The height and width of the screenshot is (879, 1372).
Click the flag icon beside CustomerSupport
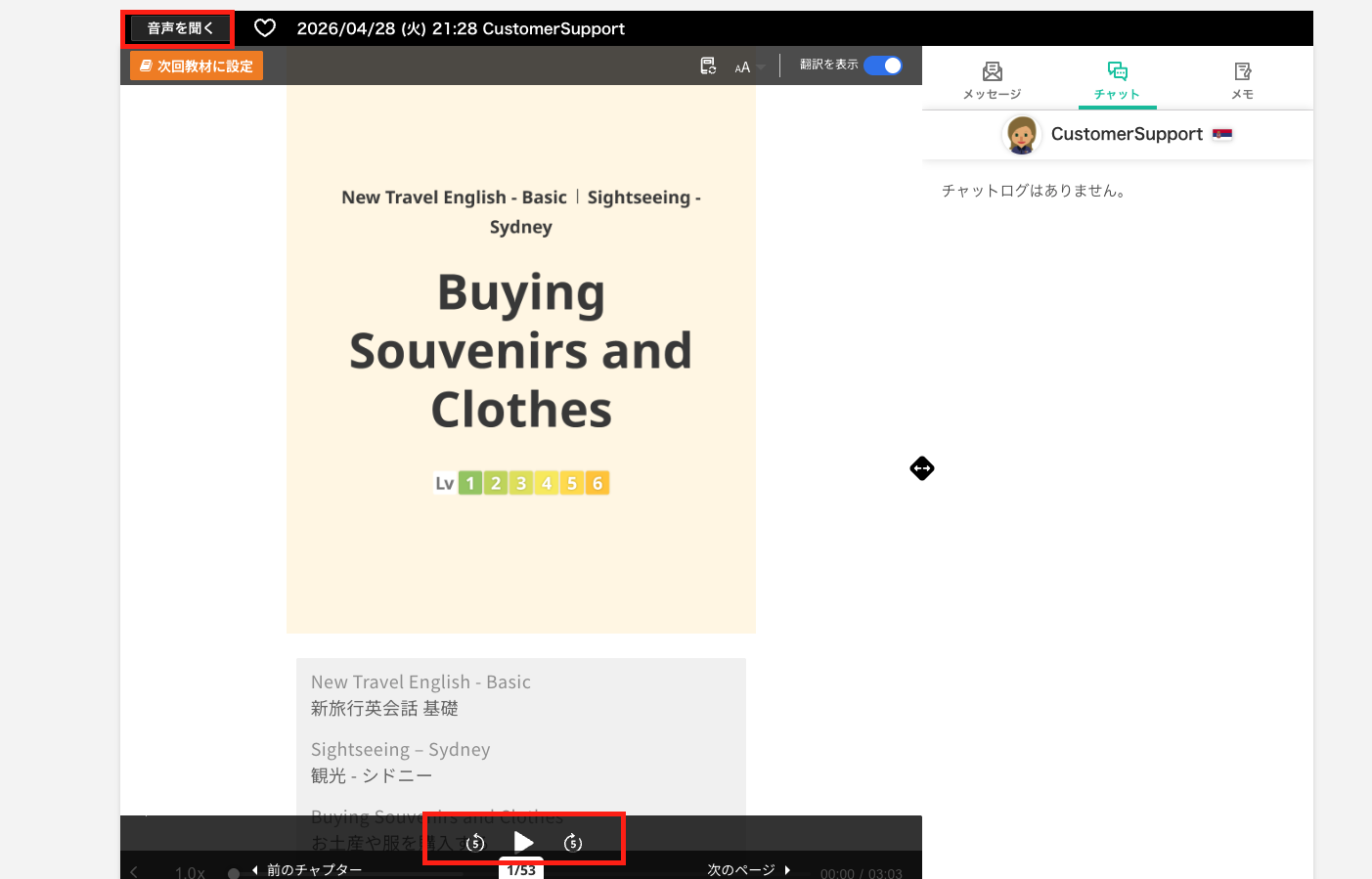1222,134
